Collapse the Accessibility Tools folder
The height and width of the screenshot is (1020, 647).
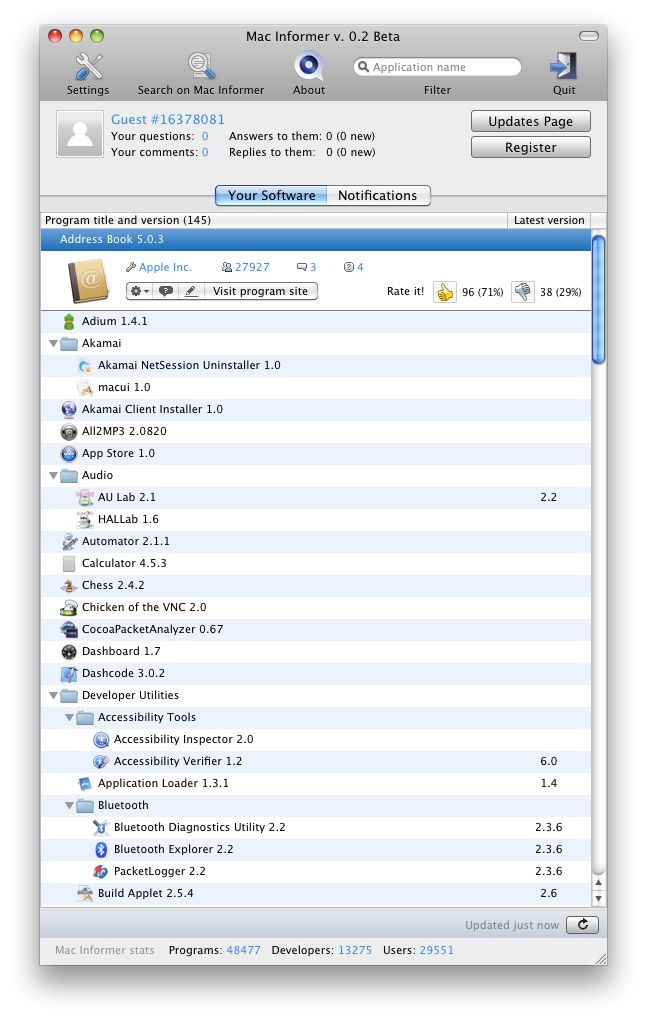click(x=70, y=718)
